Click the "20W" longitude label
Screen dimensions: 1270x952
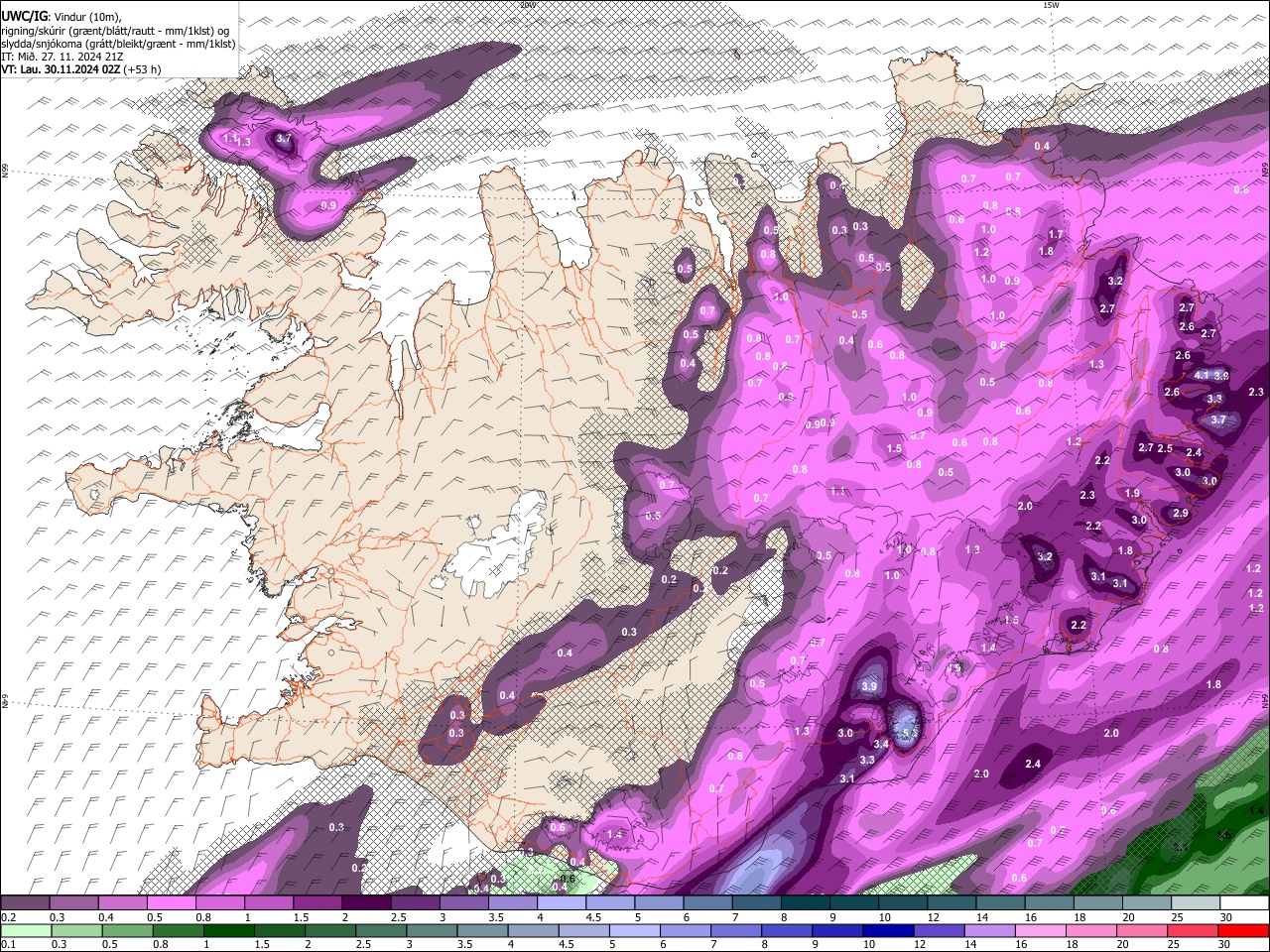527,5
